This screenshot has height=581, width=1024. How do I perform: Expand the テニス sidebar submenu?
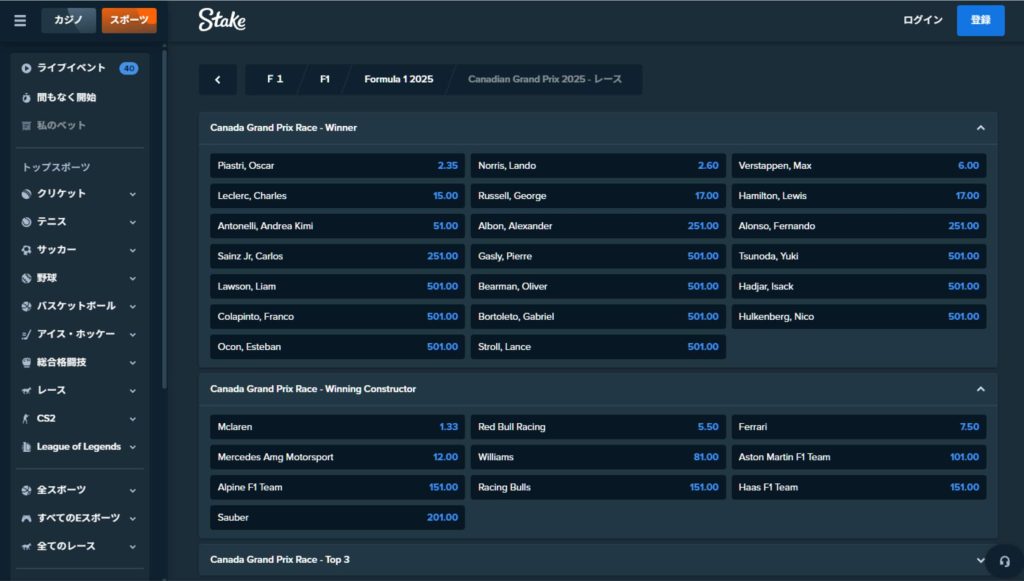coord(133,222)
